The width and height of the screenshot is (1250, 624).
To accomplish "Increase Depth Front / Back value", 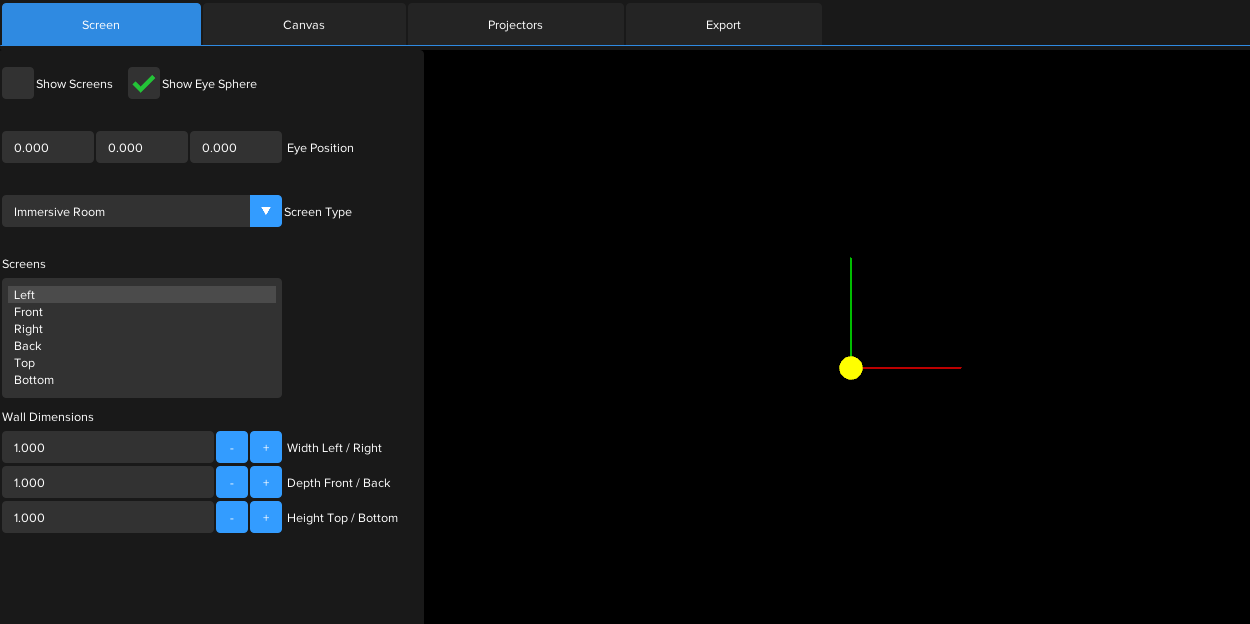I will click(266, 483).
